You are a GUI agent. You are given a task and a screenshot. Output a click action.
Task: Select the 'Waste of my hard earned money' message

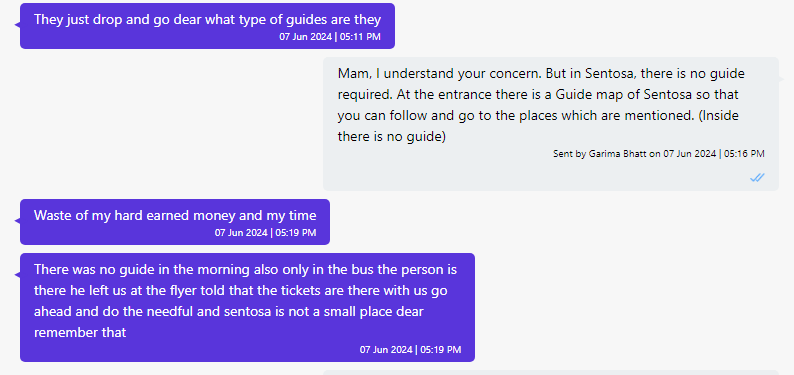(175, 222)
